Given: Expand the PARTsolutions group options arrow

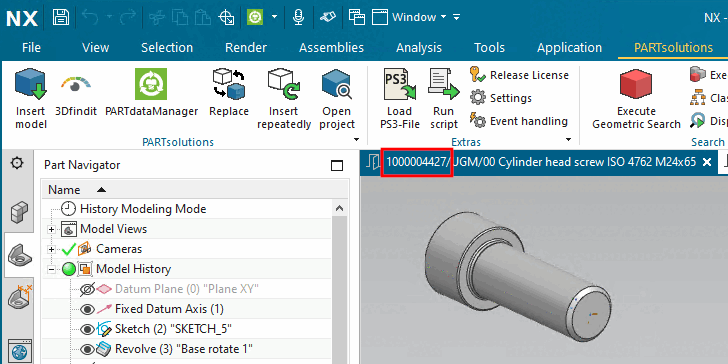Looking at the screenshot, I should 356,139.
